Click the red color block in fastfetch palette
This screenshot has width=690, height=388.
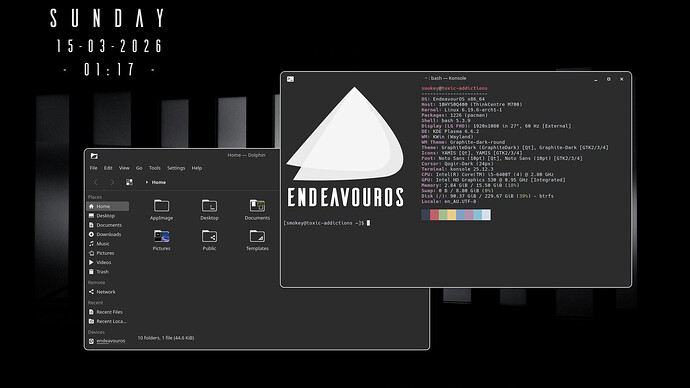tap(434, 215)
